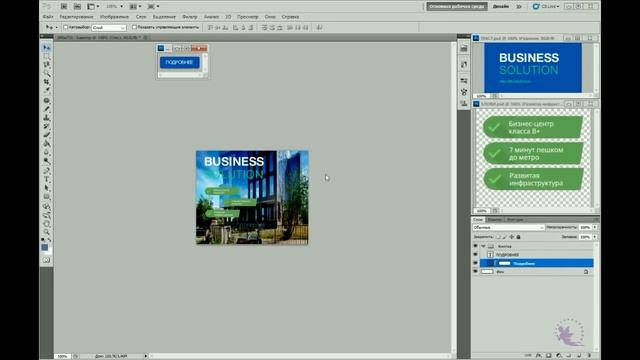The height and width of the screenshot is (360, 640).
Task: Create a new layer icon
Action: [x=579, y=356]
